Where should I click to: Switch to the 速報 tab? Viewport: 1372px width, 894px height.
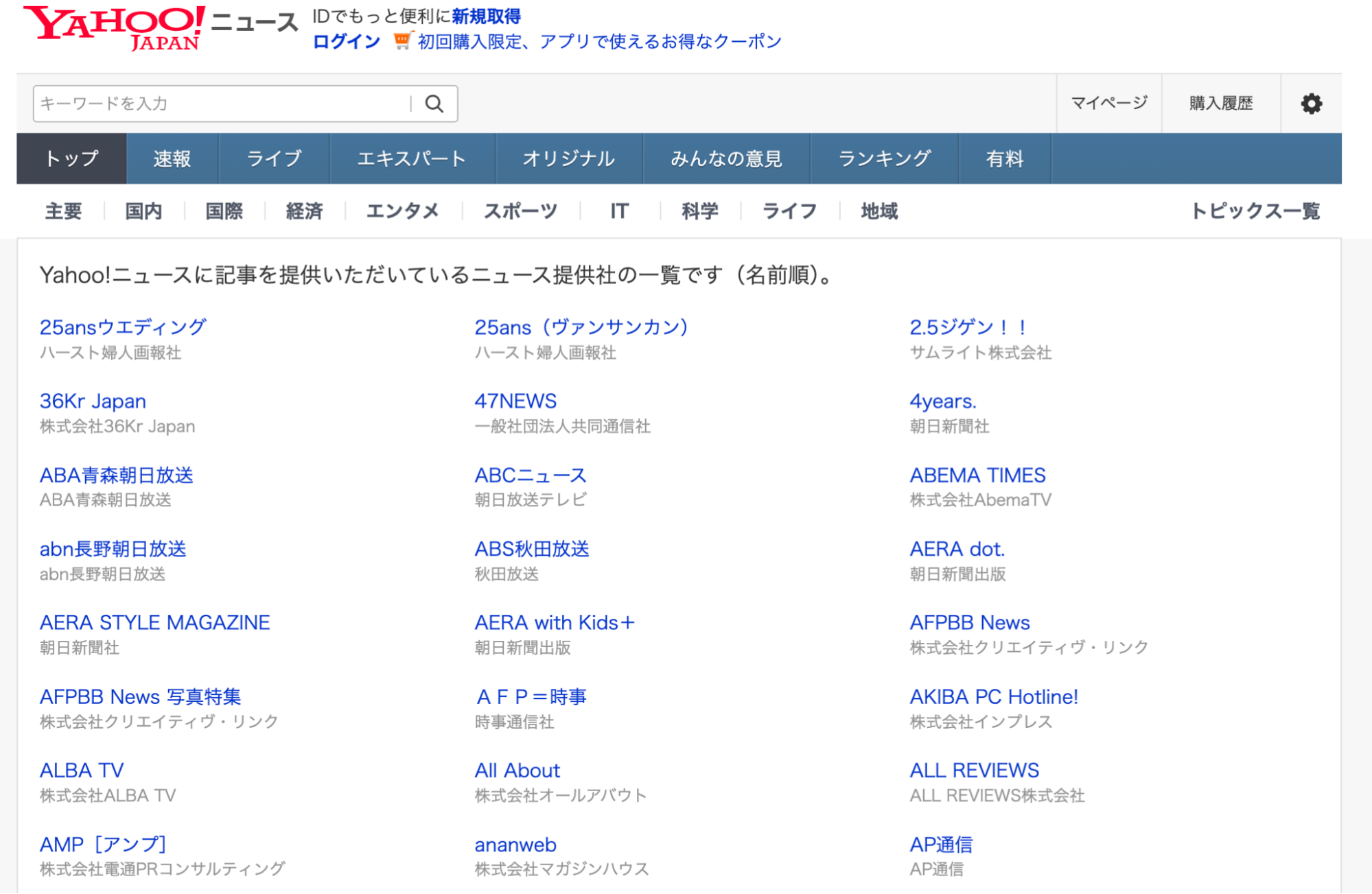point(172,158)
